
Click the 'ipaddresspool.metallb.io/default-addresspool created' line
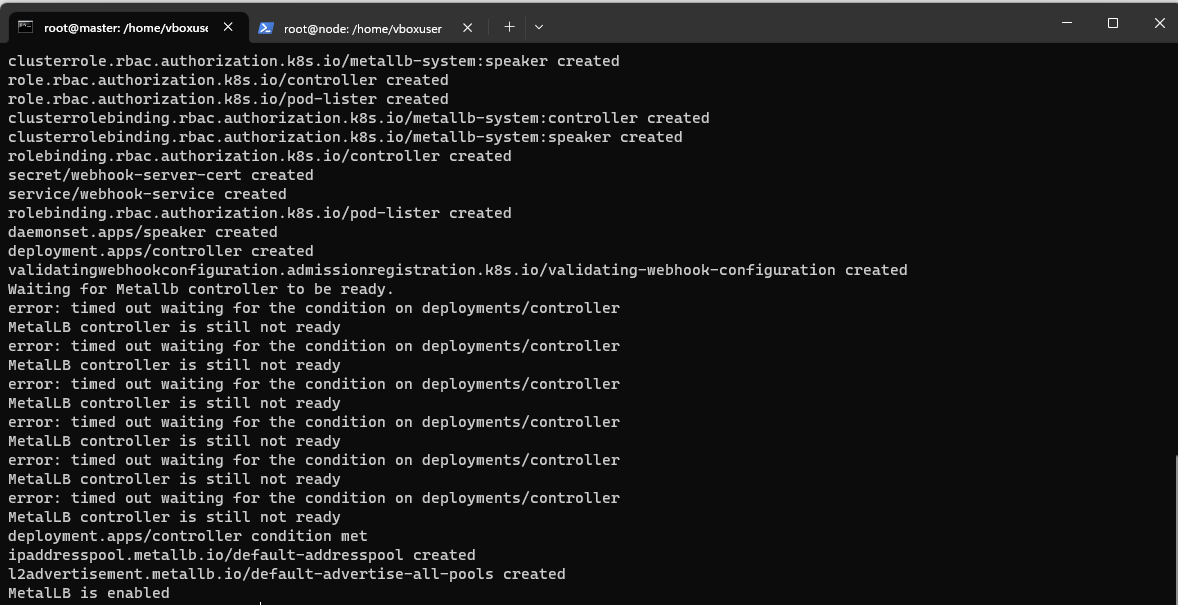242,555
